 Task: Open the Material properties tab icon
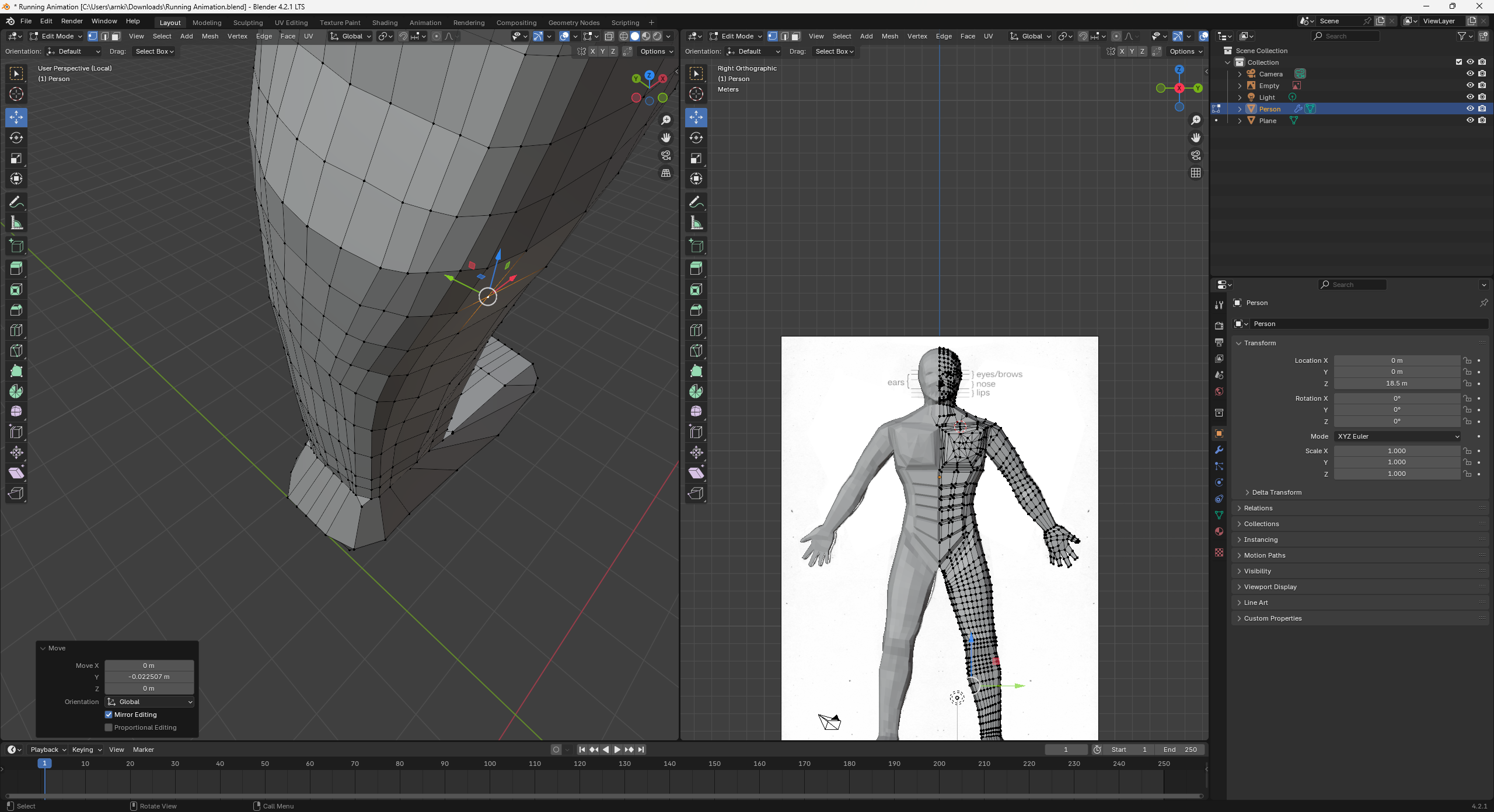click(1219, 531)
